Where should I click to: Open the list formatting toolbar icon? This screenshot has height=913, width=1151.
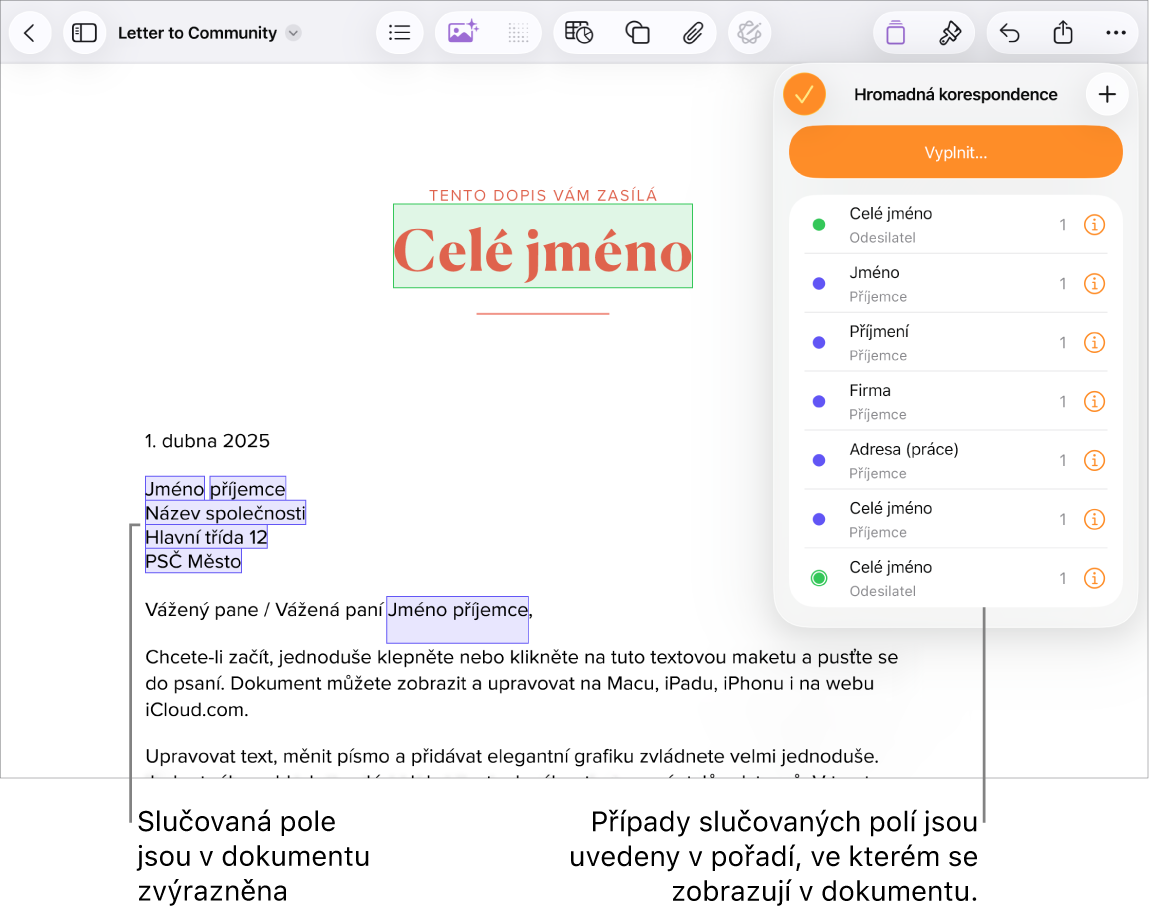[x=399, y=33]
